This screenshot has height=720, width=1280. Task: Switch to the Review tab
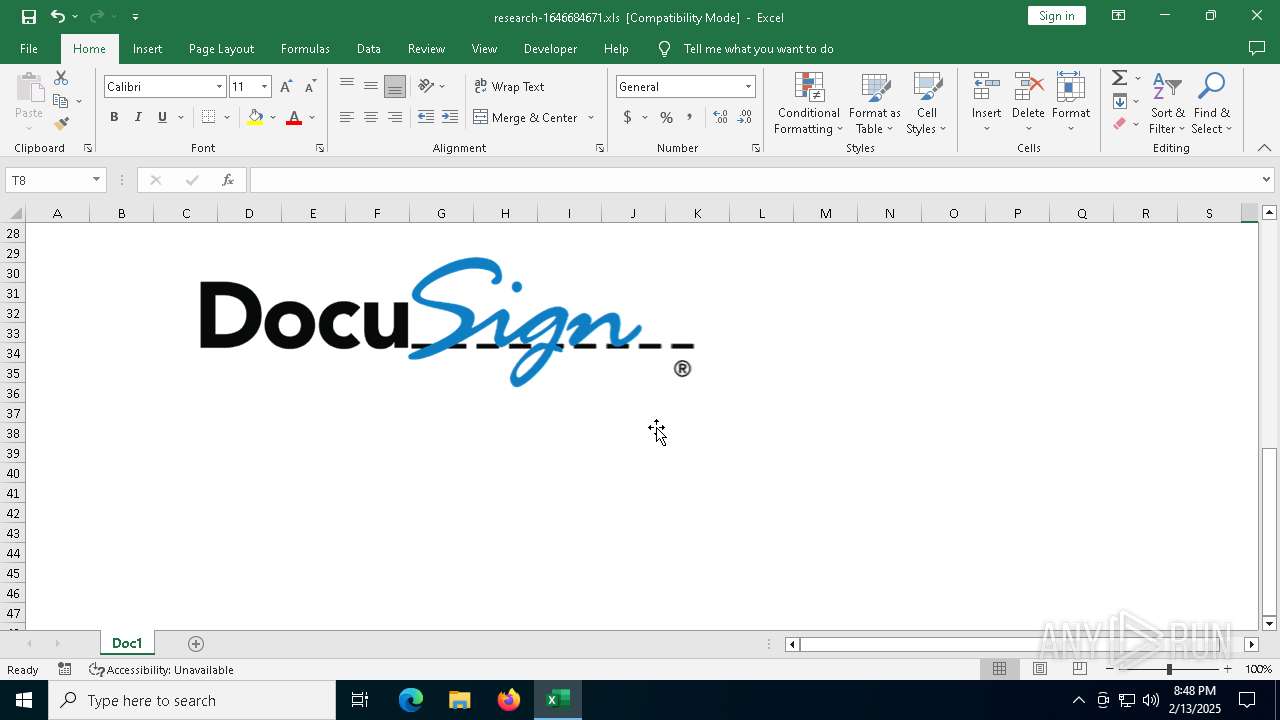(x=426, y=48)
